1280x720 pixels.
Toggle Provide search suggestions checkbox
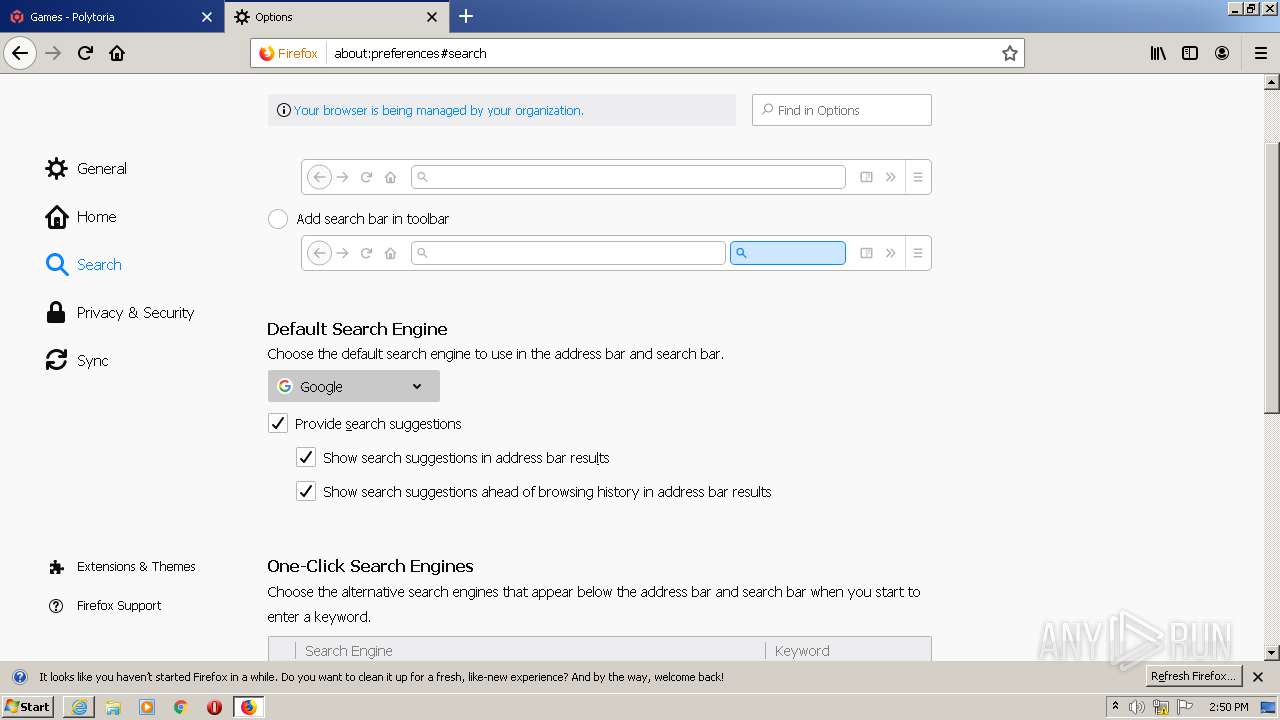pyautogui.click(x=278, y=424)
